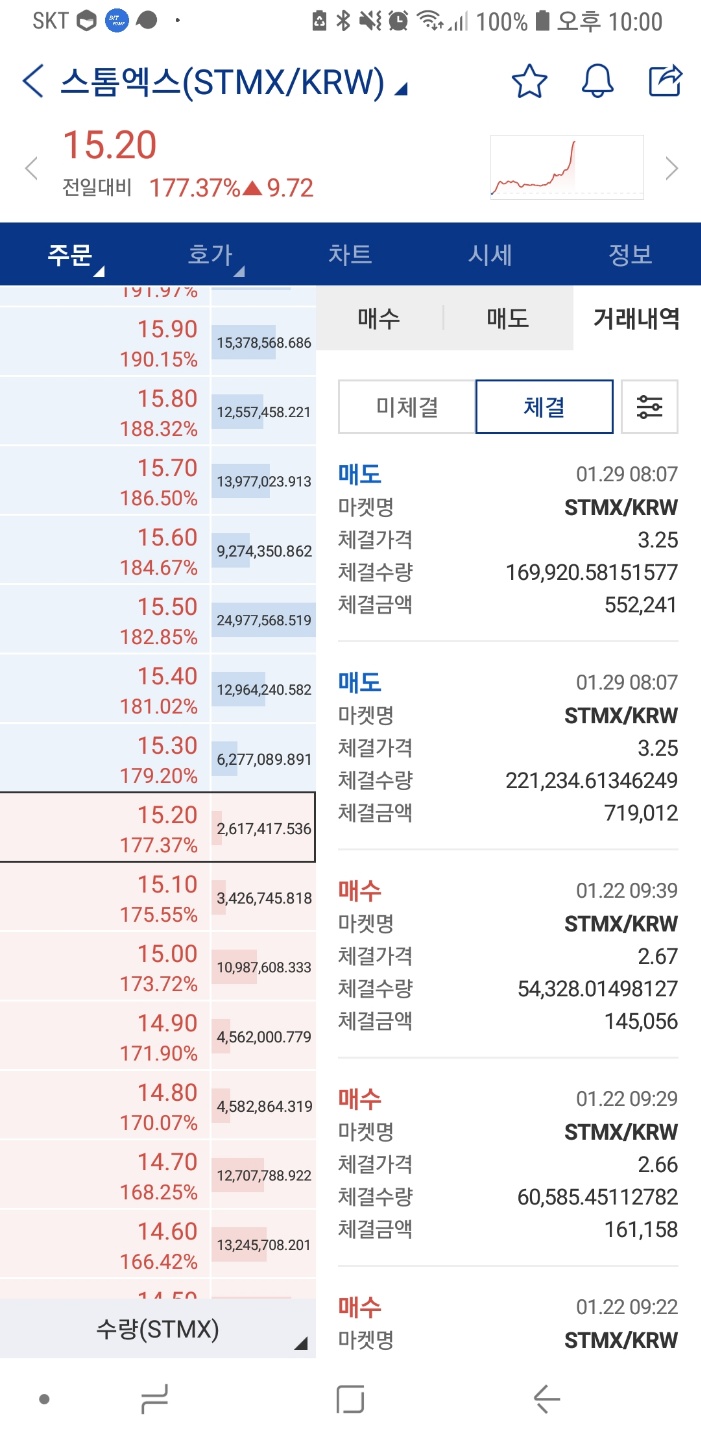Tap Android home navigation button
Image resolution: width=701 pixels, height=1440 pixels.
pos(350,1399)
